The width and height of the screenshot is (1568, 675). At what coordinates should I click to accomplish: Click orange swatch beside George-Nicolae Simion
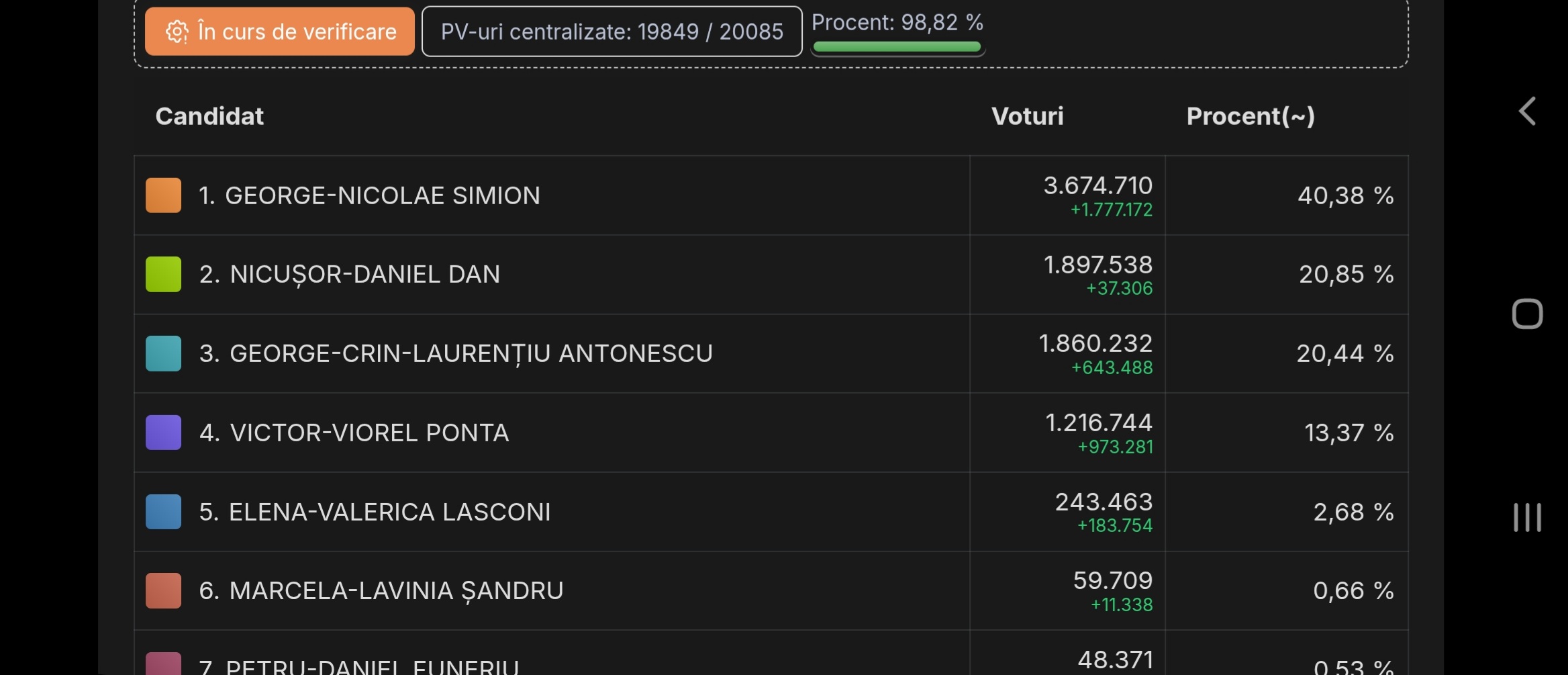pyautogui.click(x=163, y=195)
